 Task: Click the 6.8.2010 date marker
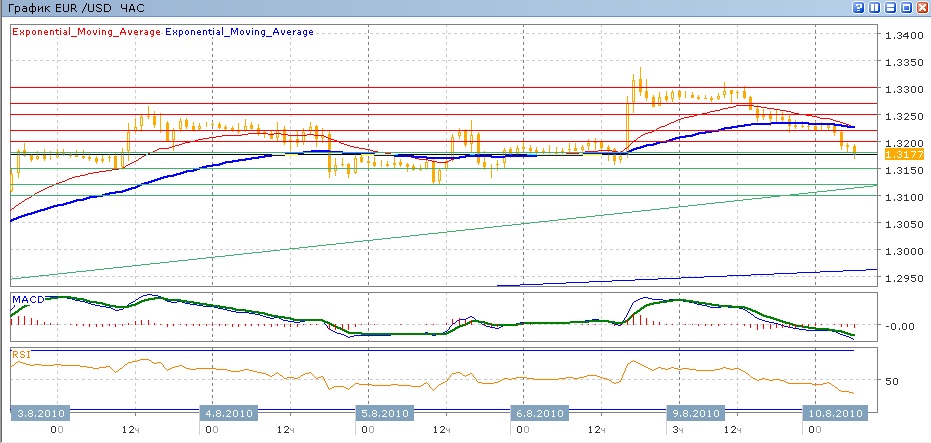(x=540, y=413)
